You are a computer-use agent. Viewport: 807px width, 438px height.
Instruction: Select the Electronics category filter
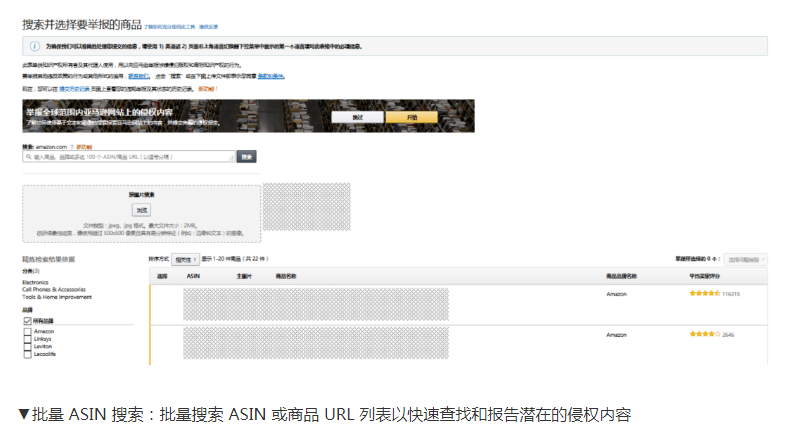coord(35,282)
